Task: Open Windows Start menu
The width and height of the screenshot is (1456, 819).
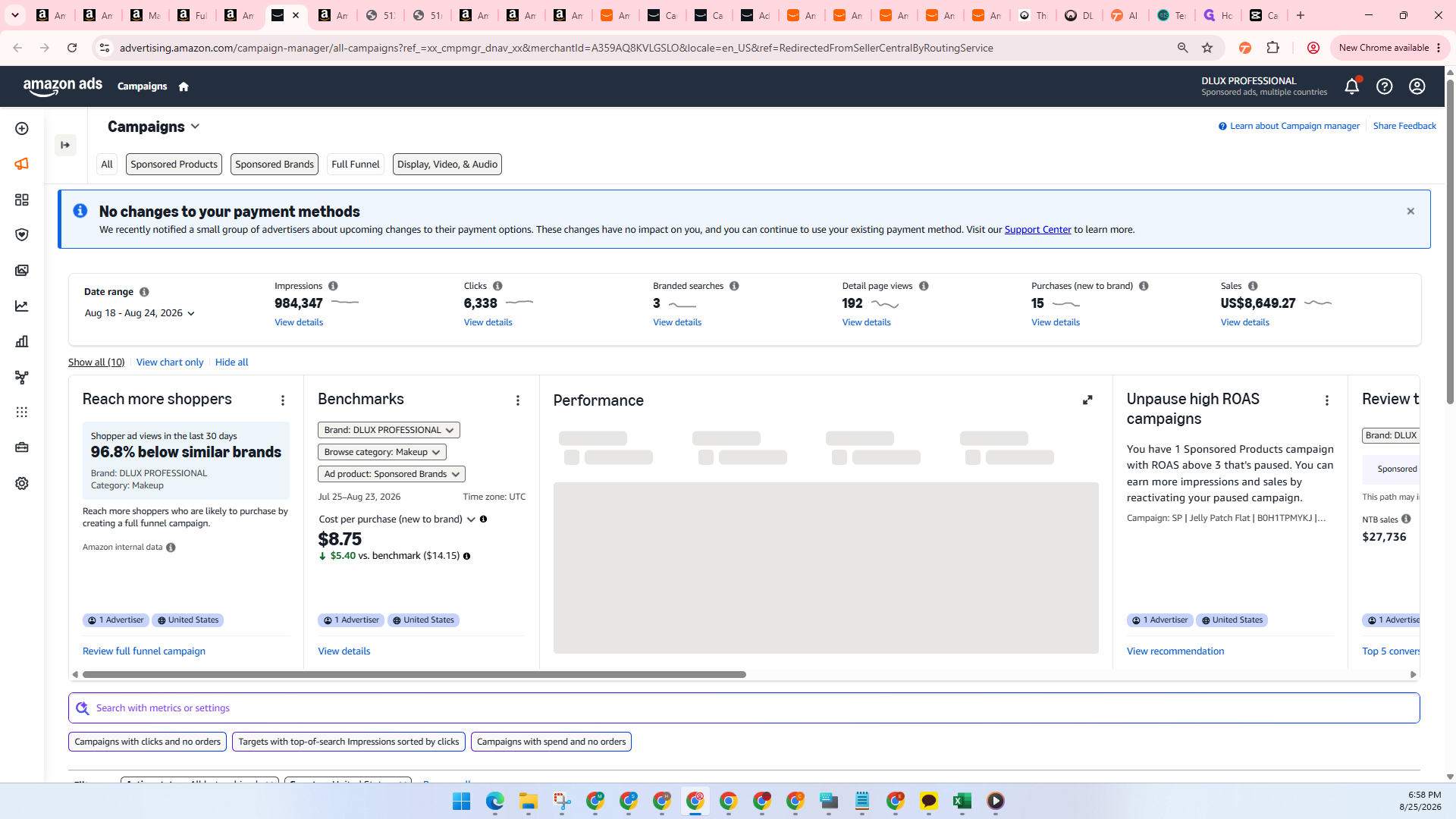Action: (462, 802)
